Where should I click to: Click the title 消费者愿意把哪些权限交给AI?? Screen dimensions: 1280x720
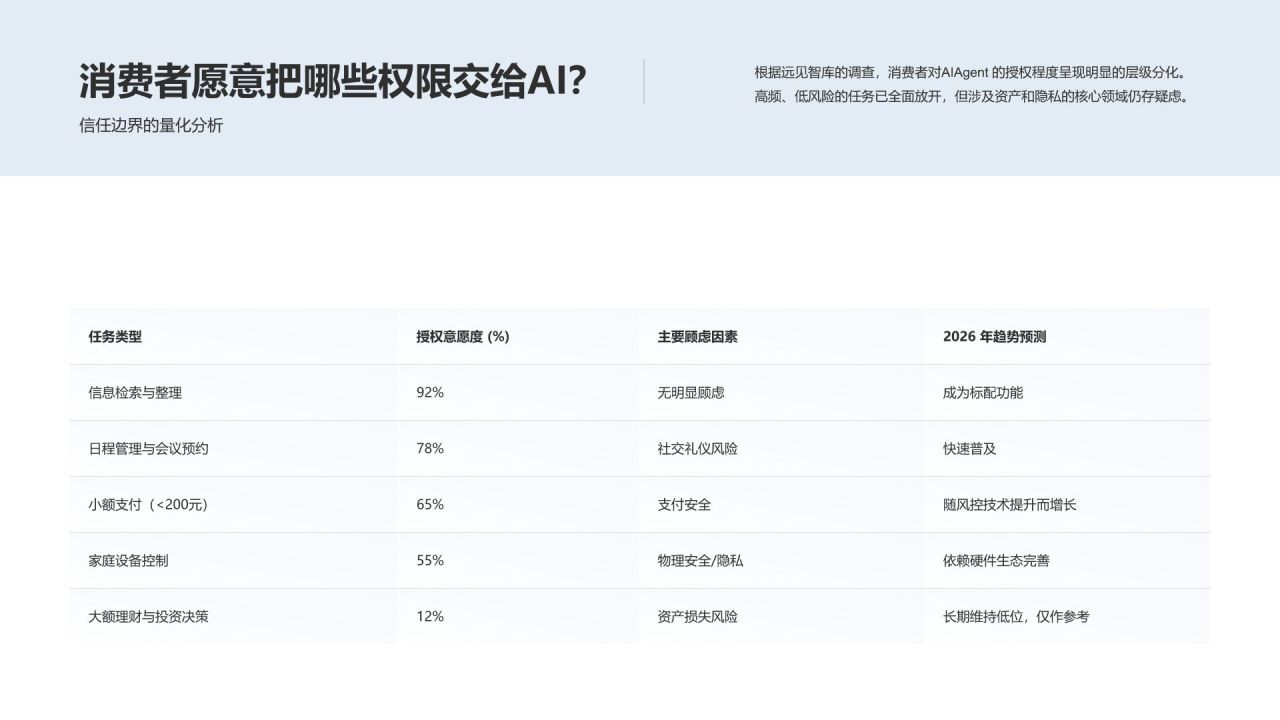(x=333, y=82)
